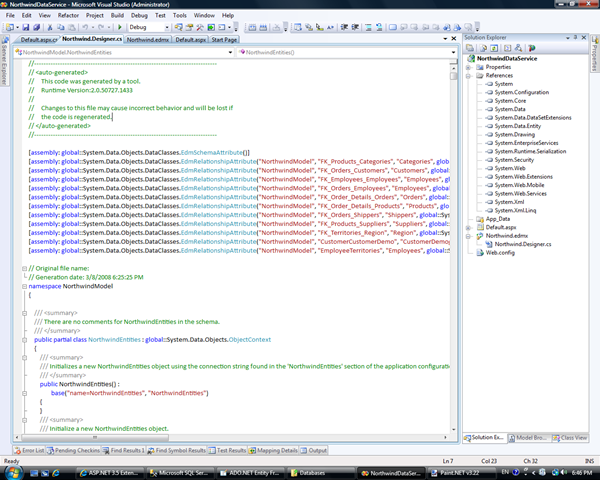Click ASP.NET Configuration globe icon in Solution Explorer
Viewport: 600px width, 480px height.
[x=532, y=48]
